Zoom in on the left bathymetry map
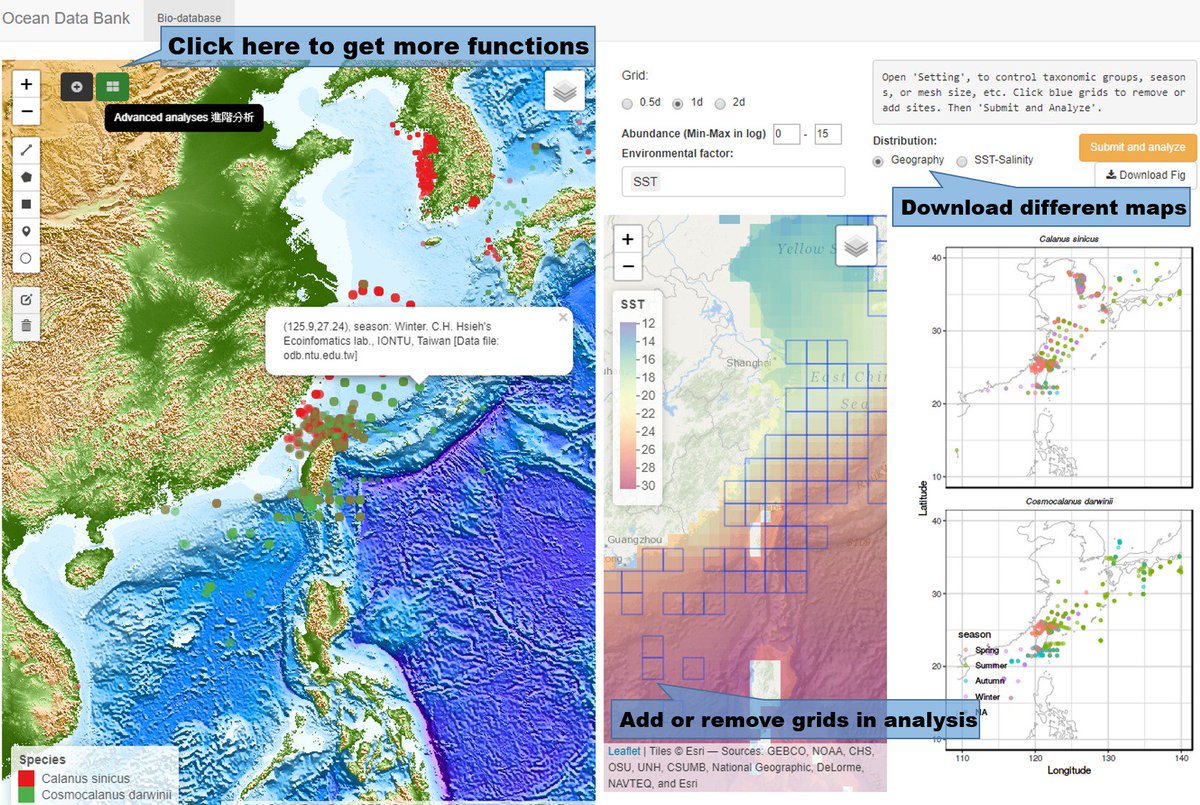Image resolution: width=1200 pixels, height=805 pixels. click(26, 84)
